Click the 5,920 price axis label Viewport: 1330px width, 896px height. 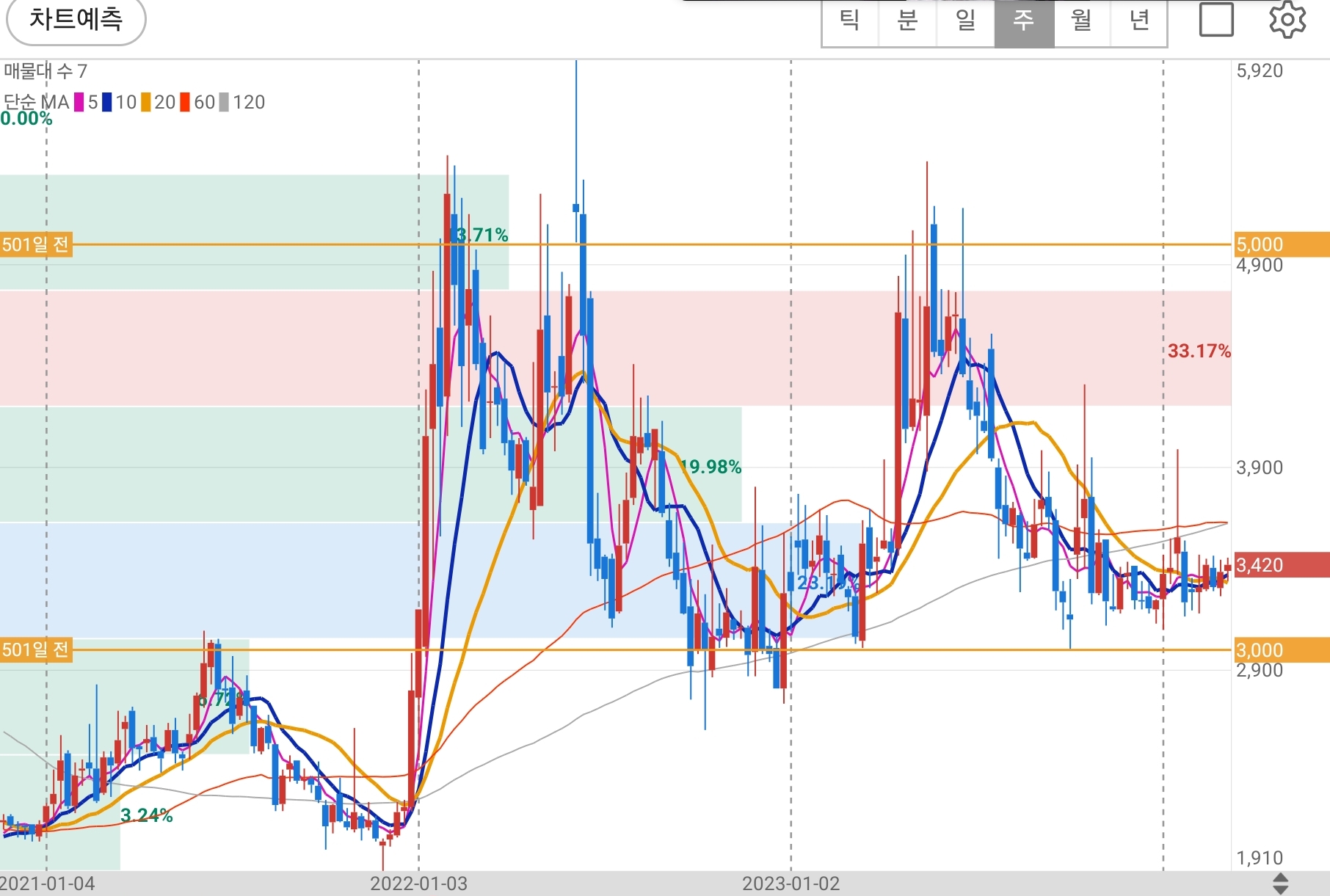pos(1260,71)
